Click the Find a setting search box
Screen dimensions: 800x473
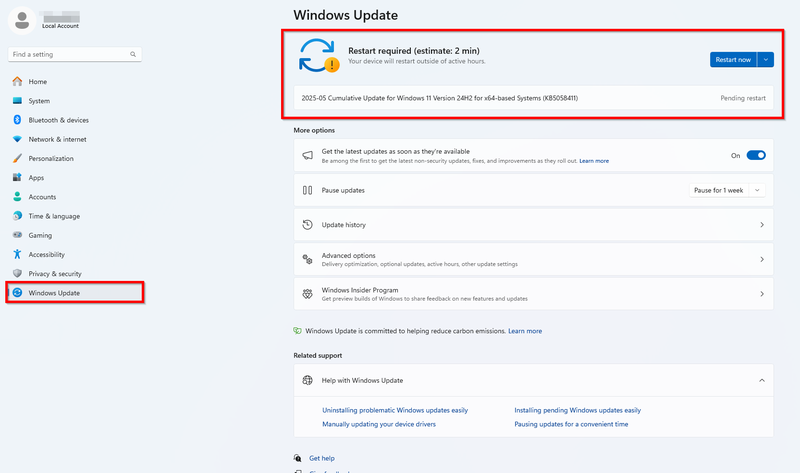[75, 54]
